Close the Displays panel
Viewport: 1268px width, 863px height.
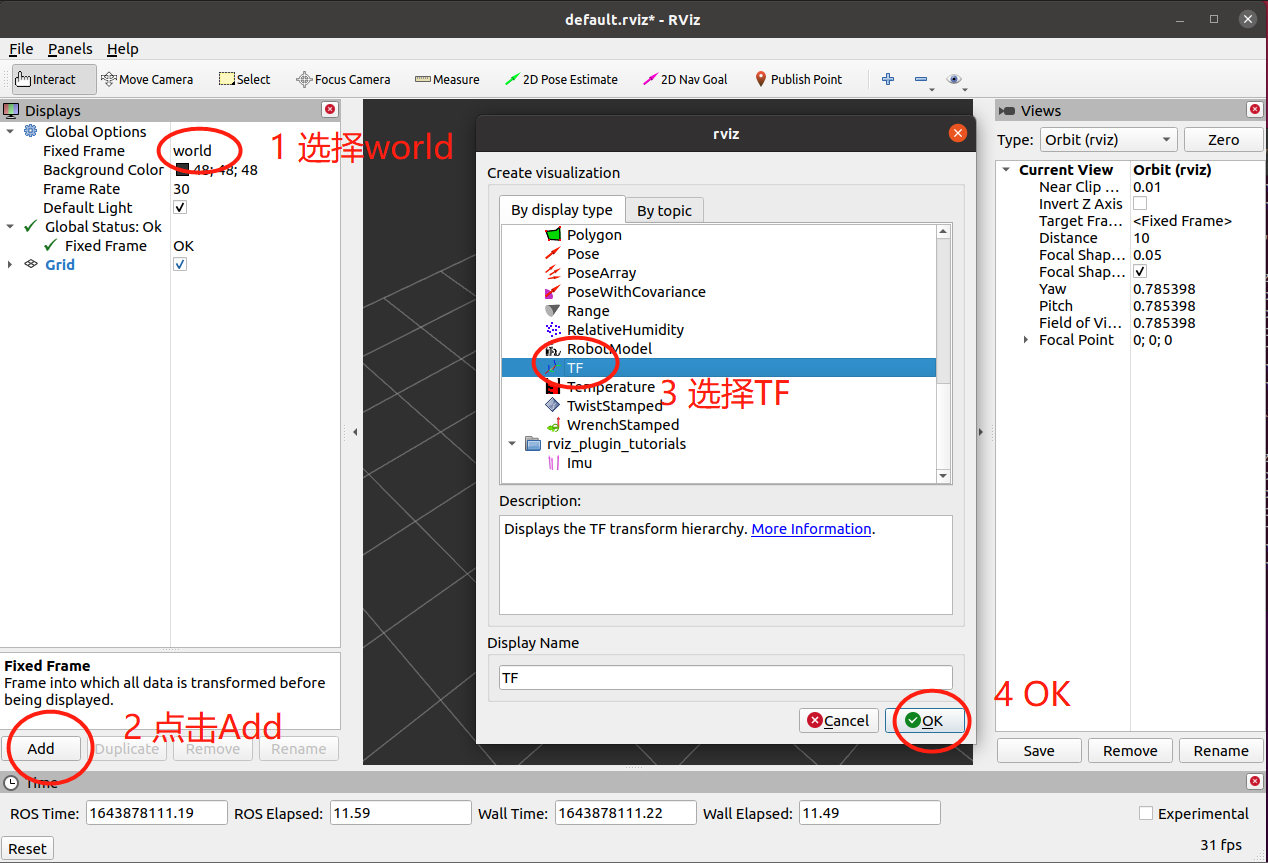coord(330,110)
